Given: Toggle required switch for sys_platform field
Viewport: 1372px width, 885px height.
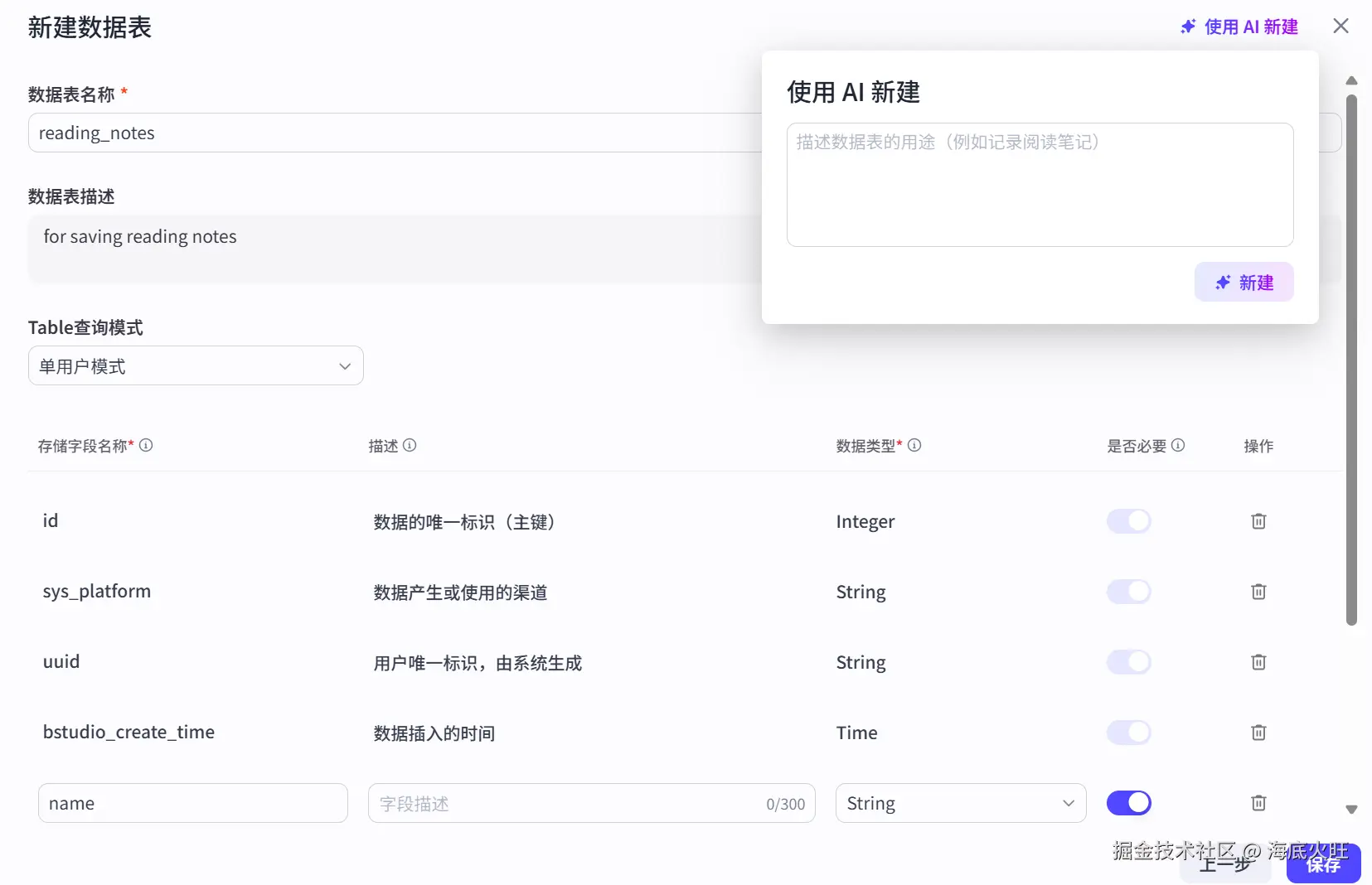Looking at the screenshot, I should pos(1129,592).
